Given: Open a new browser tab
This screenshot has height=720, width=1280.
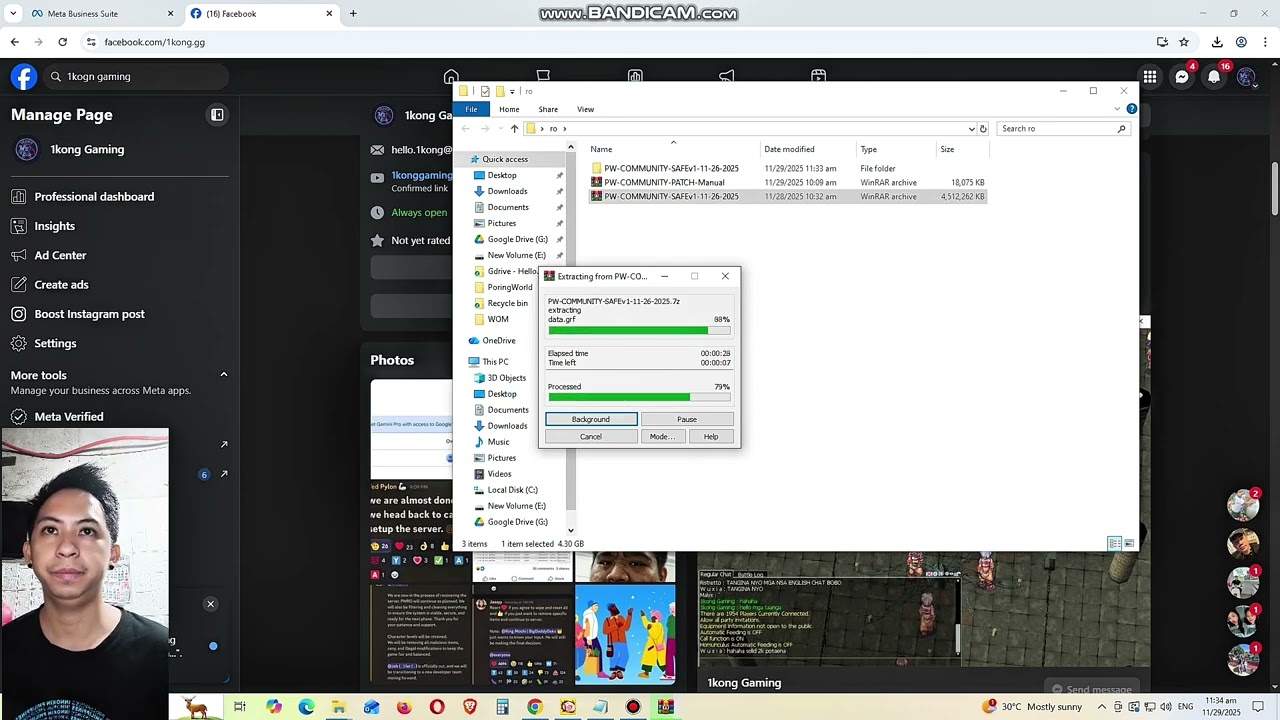Looking at the screenshot, I should [x=353, y=14].
